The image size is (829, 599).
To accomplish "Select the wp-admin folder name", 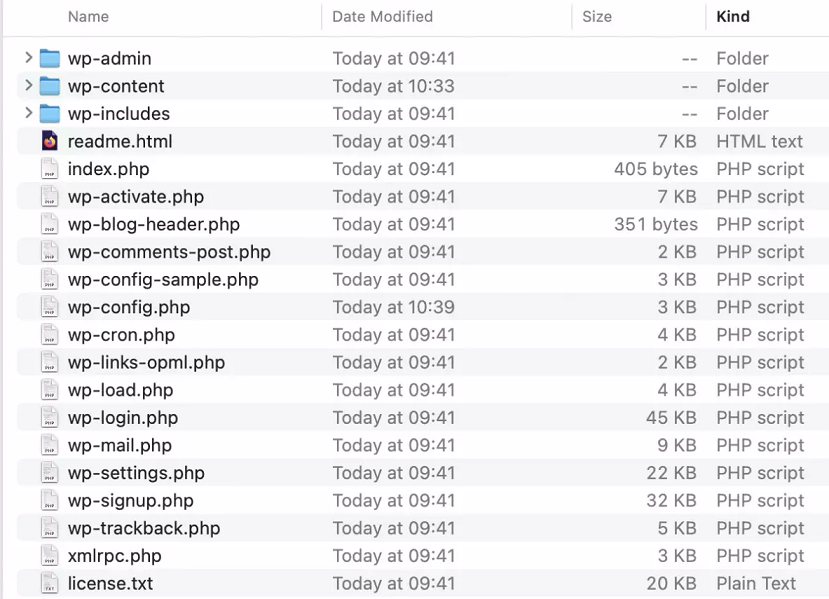I will point(109,58).
